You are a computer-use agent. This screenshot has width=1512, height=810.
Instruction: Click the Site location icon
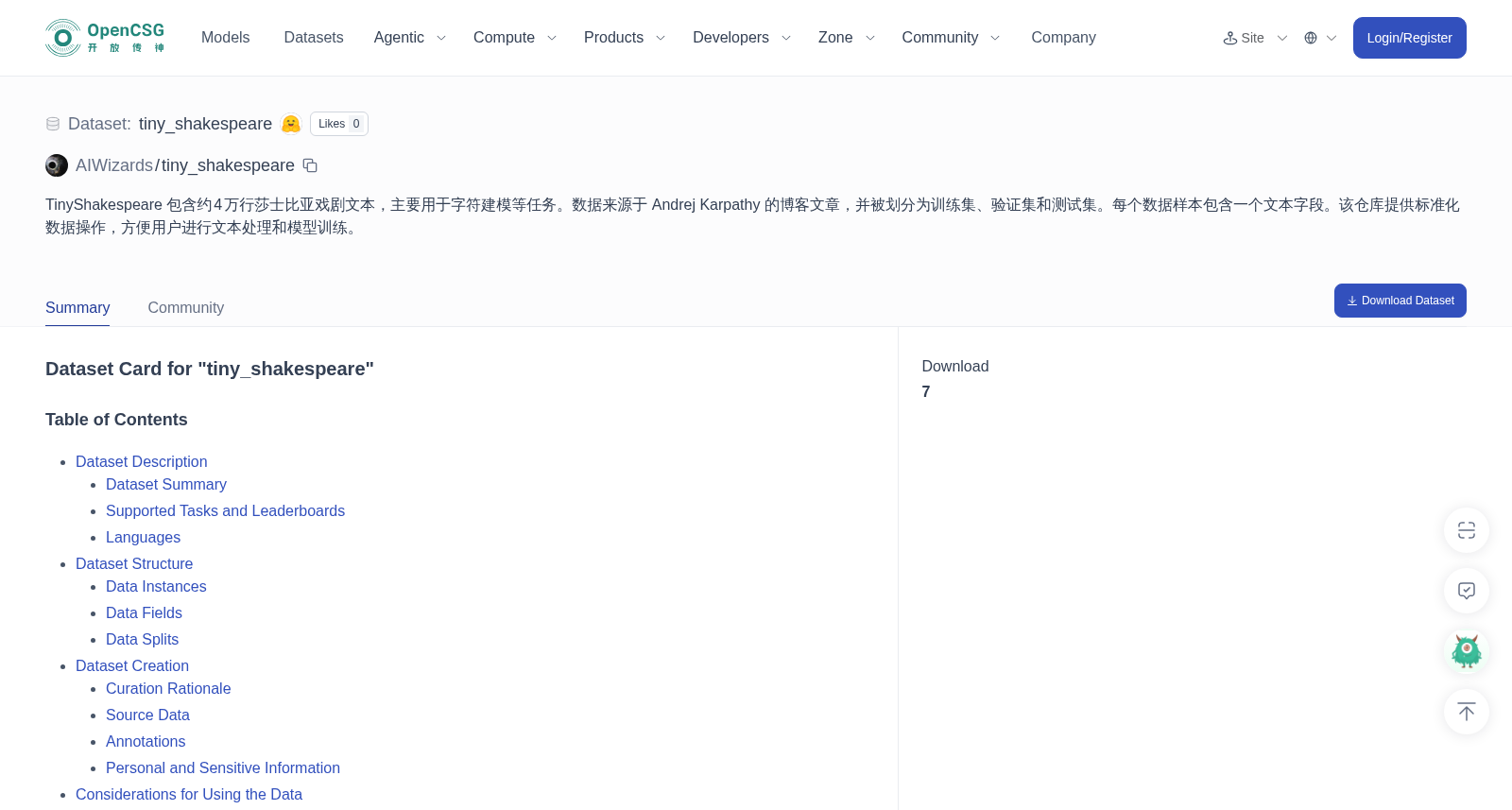(1230, 38)
